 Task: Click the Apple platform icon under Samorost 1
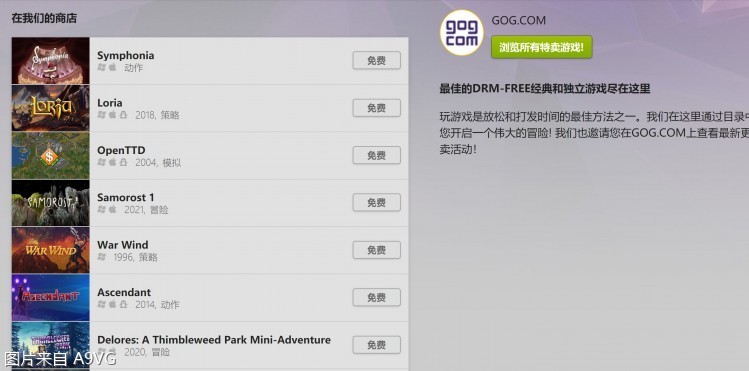(x=113, y=209)
